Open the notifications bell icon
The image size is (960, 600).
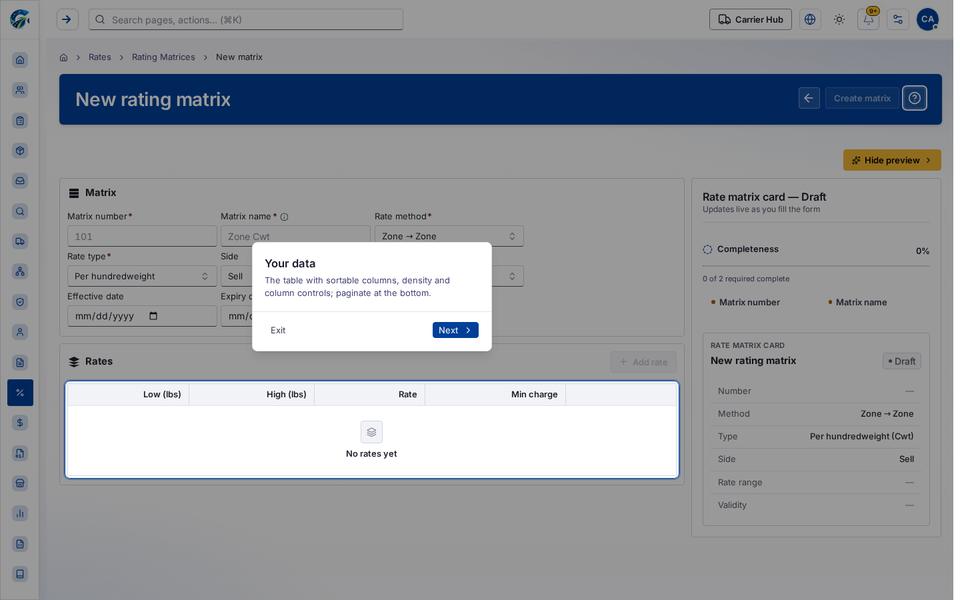[x=869, y=20]
